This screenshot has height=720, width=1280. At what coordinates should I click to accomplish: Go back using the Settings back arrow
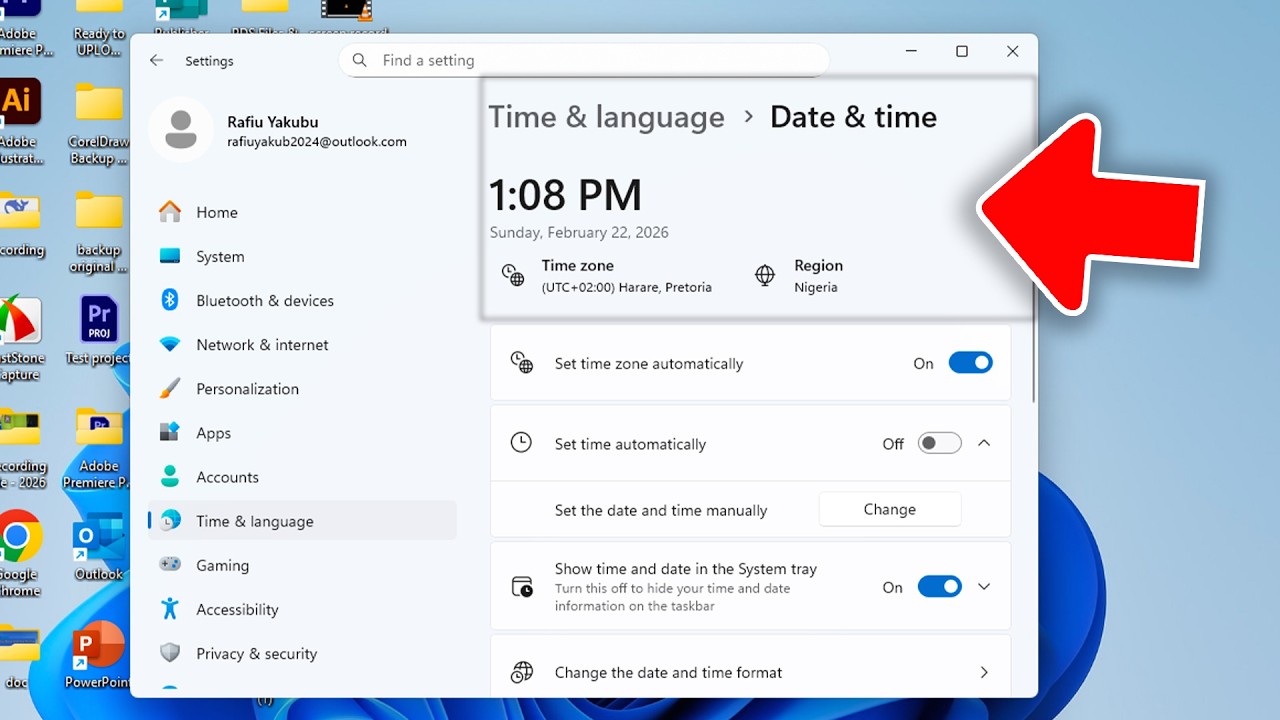156,61
